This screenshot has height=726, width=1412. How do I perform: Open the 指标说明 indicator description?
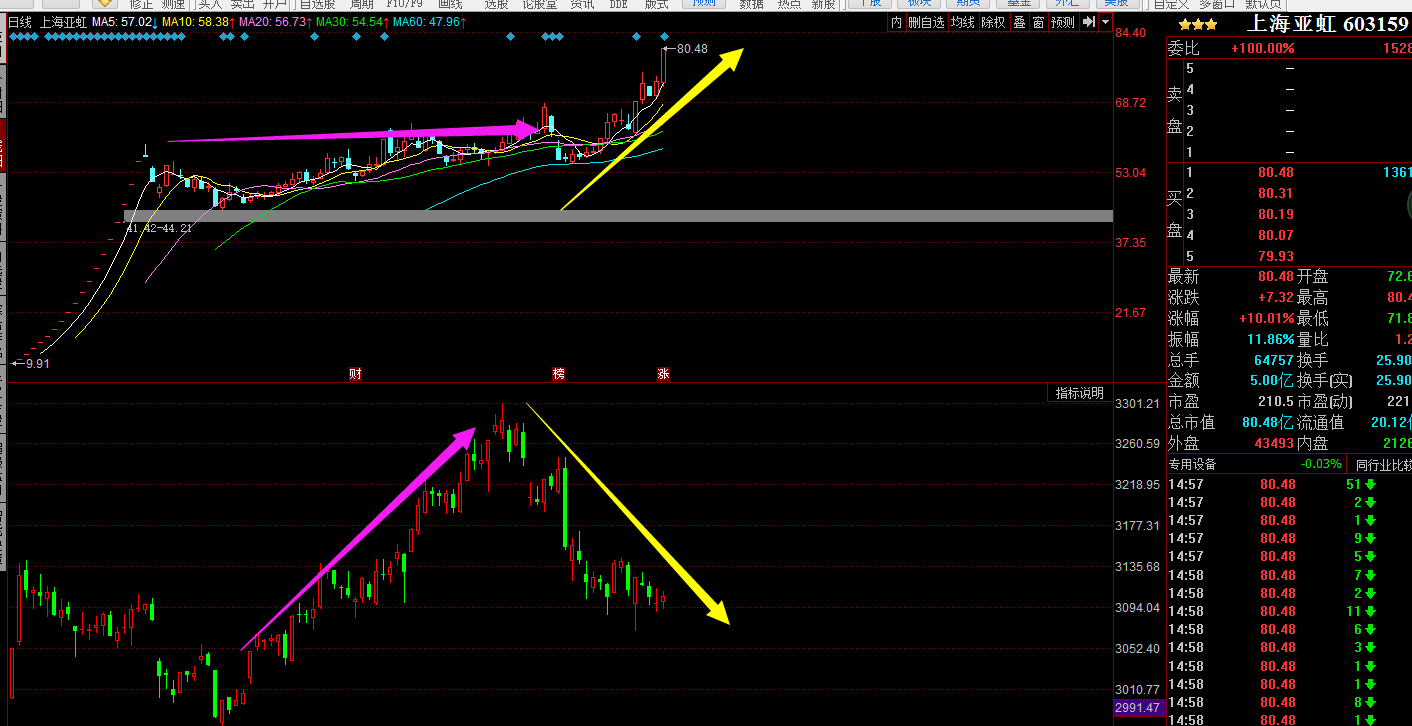coord(1080,393)
